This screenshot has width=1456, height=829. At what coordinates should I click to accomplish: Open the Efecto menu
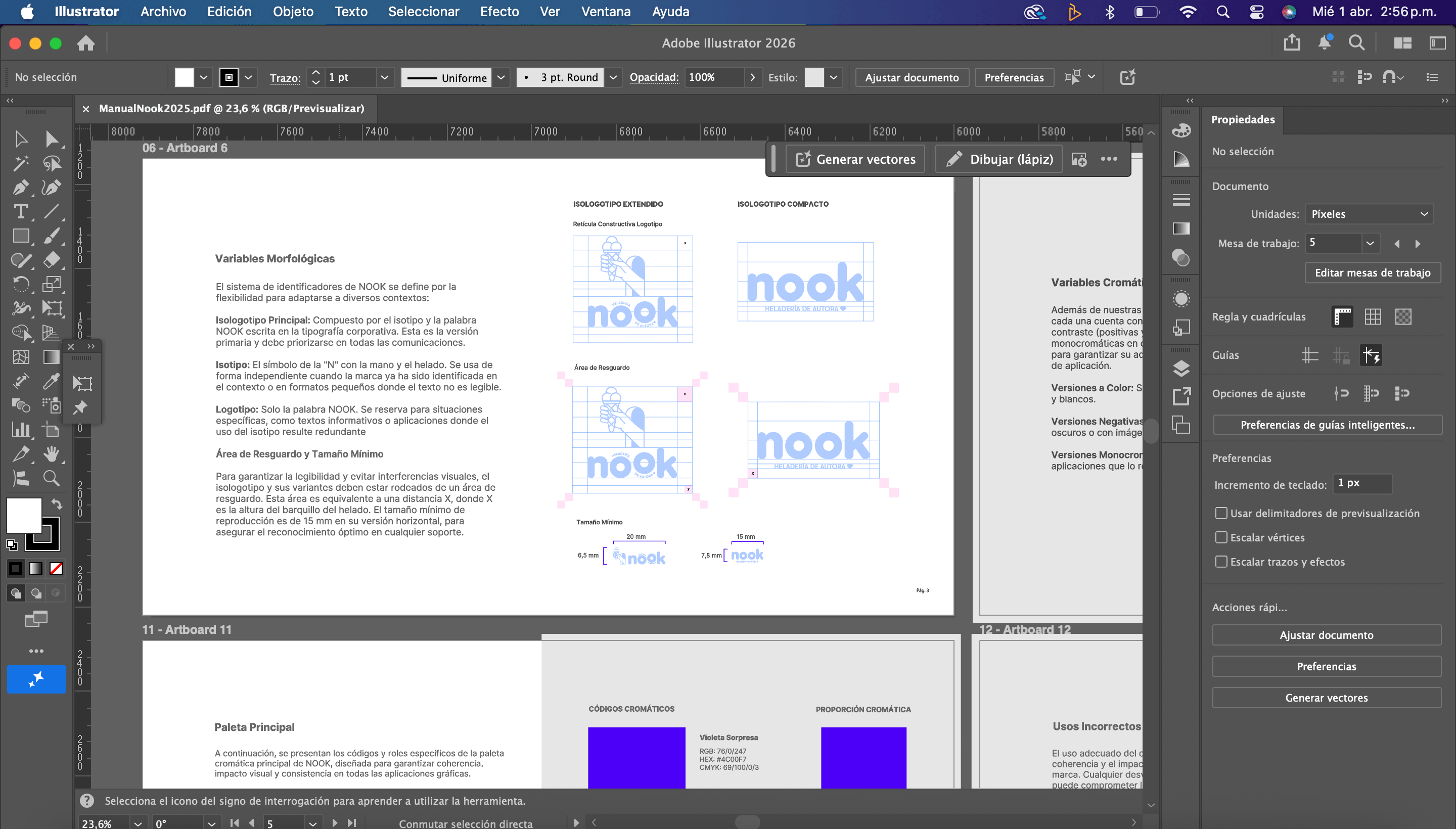499,12
